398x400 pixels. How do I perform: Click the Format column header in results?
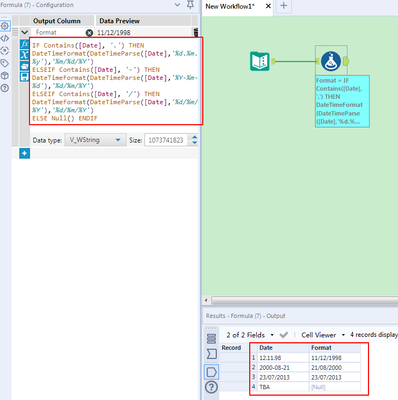(335, 348)
